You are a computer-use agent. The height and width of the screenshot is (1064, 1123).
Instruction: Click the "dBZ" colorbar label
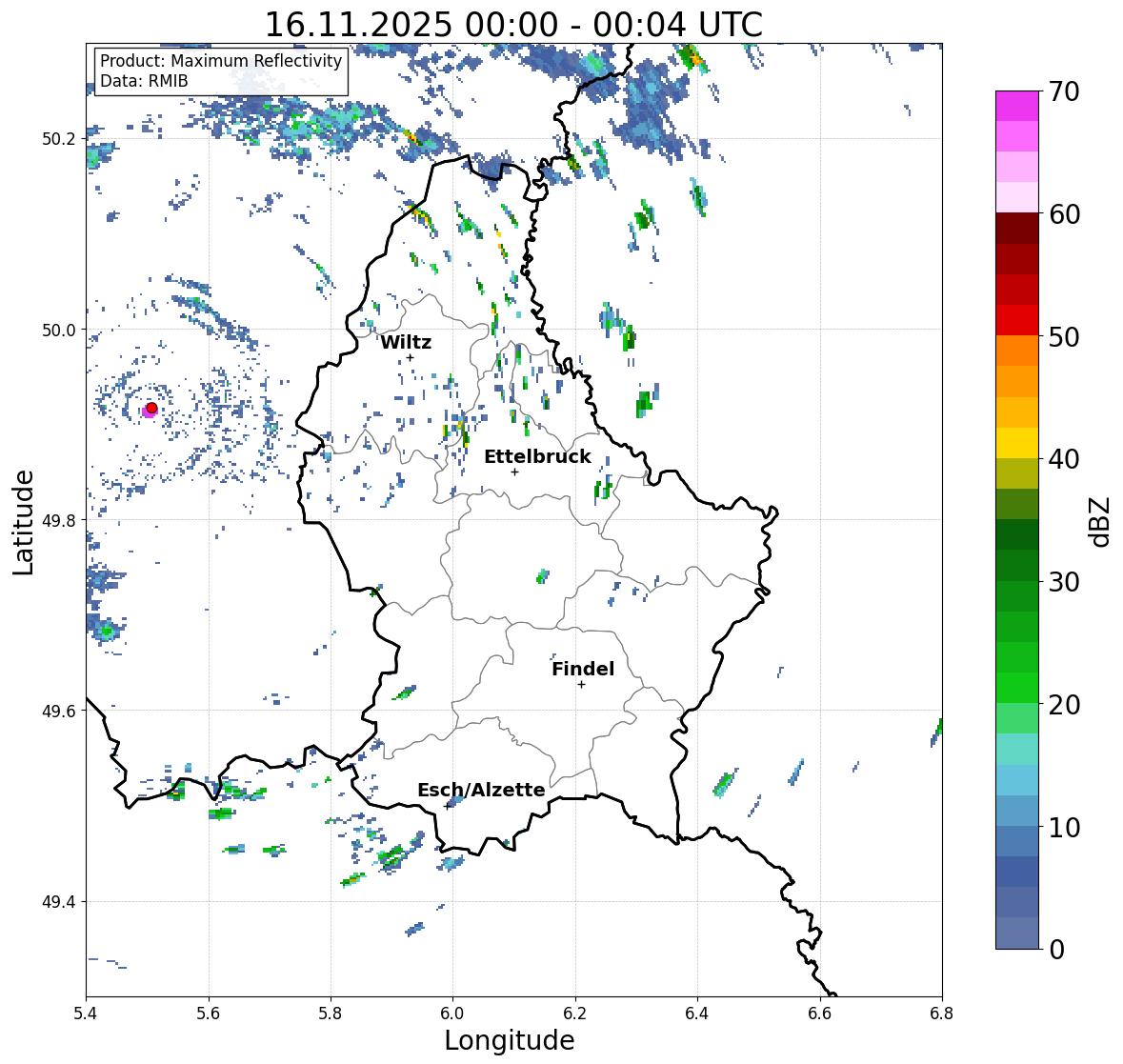(x=1101, y=521)
